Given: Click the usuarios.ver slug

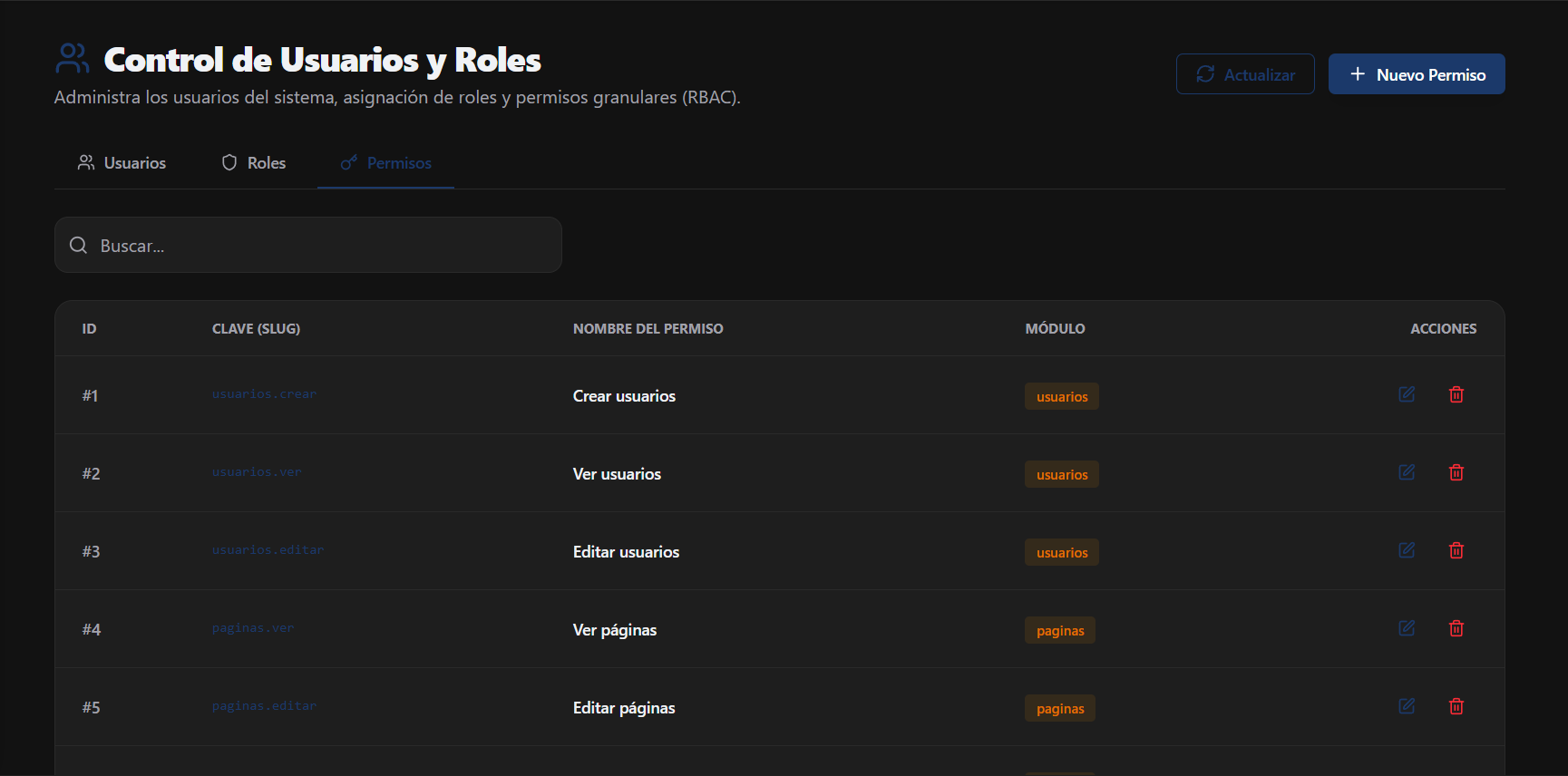Looking at the screenshot, I should pos(257,472).
